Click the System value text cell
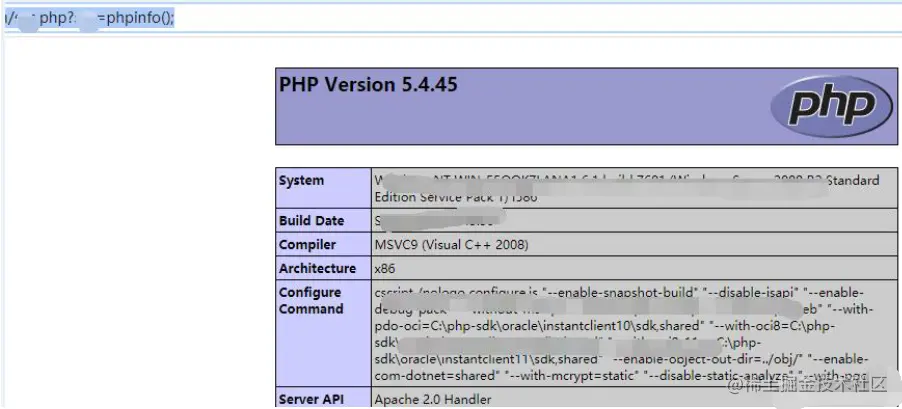902x409 pixels. click(635, 188)
